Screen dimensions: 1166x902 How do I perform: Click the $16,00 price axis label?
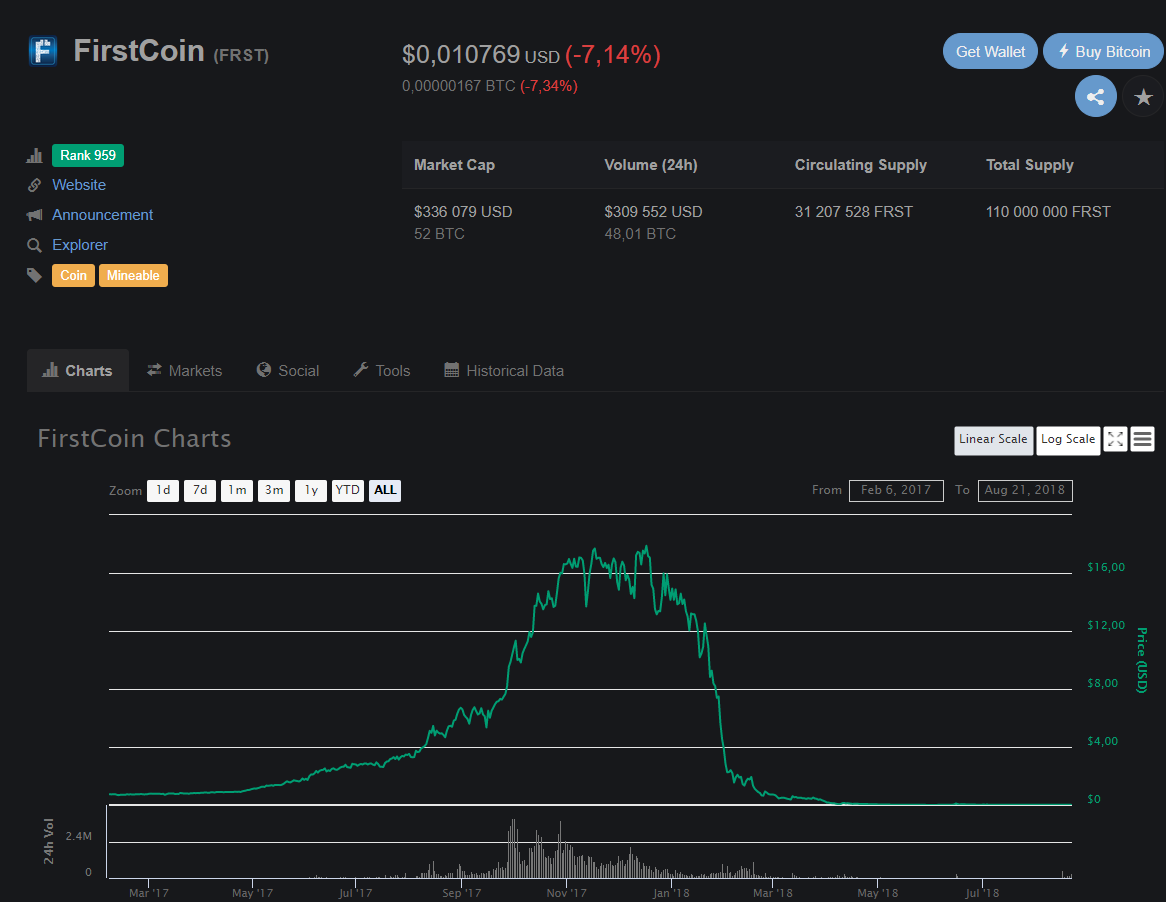1106,567
